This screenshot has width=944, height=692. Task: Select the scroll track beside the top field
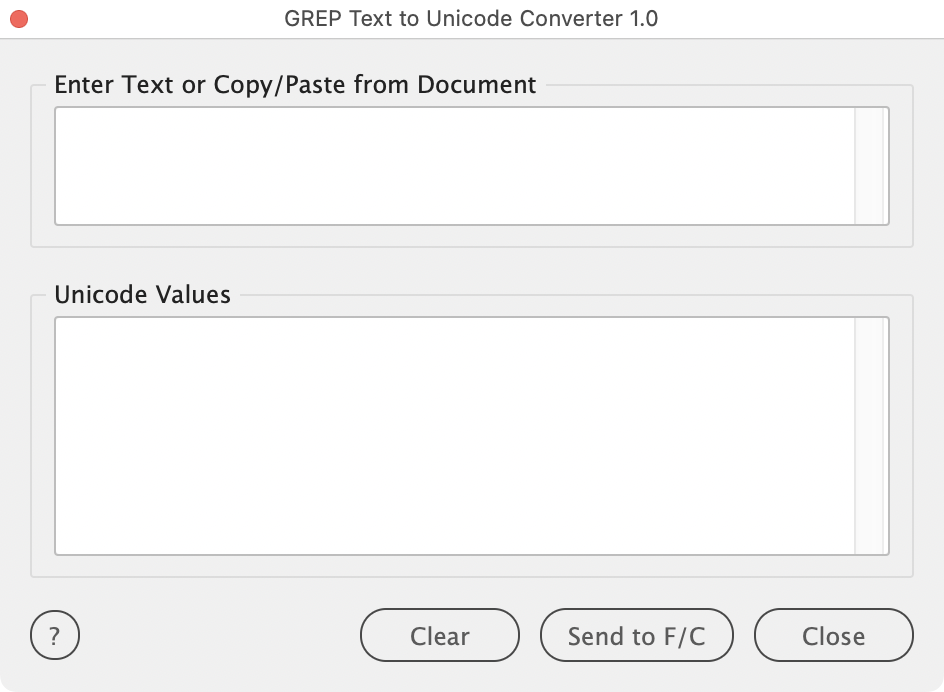[871, 166]
